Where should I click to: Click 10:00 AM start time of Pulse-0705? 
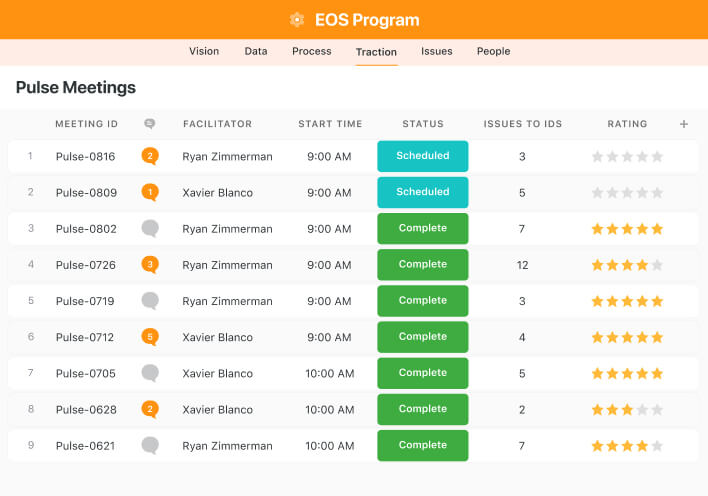coord(330,374)
